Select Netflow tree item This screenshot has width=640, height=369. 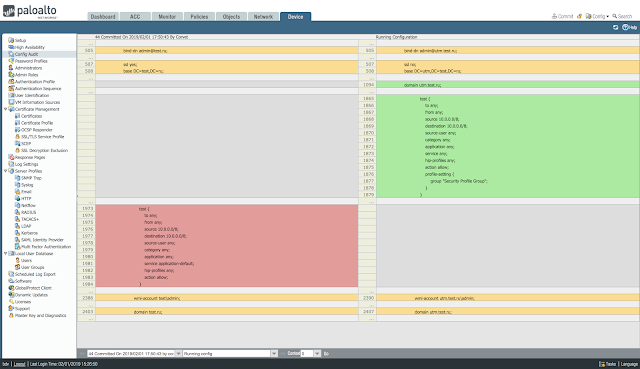28,205
